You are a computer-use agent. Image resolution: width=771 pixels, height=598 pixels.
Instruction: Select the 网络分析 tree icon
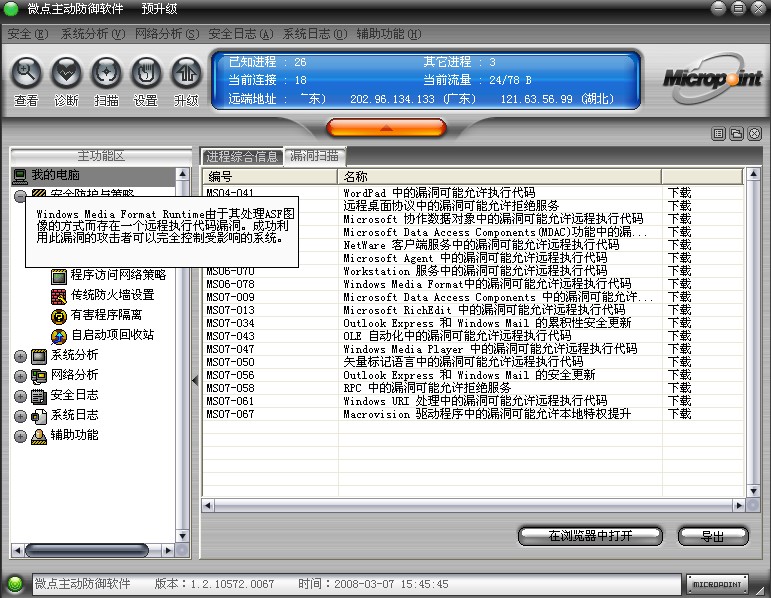pos(39,376)
